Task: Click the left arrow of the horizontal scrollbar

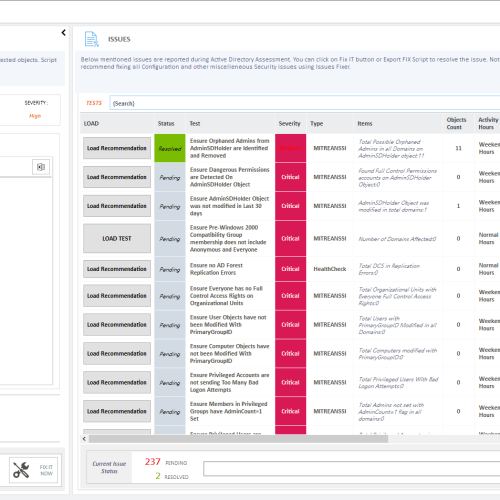Action: coord(84,439)
